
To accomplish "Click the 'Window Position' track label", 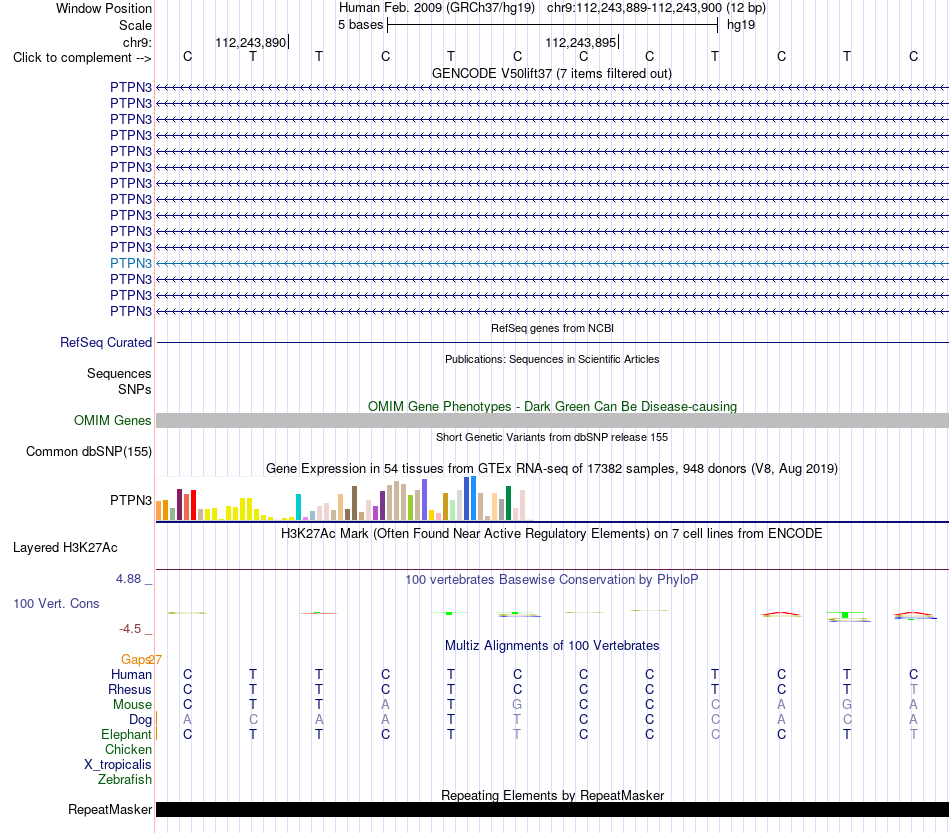I will (104, 8).
